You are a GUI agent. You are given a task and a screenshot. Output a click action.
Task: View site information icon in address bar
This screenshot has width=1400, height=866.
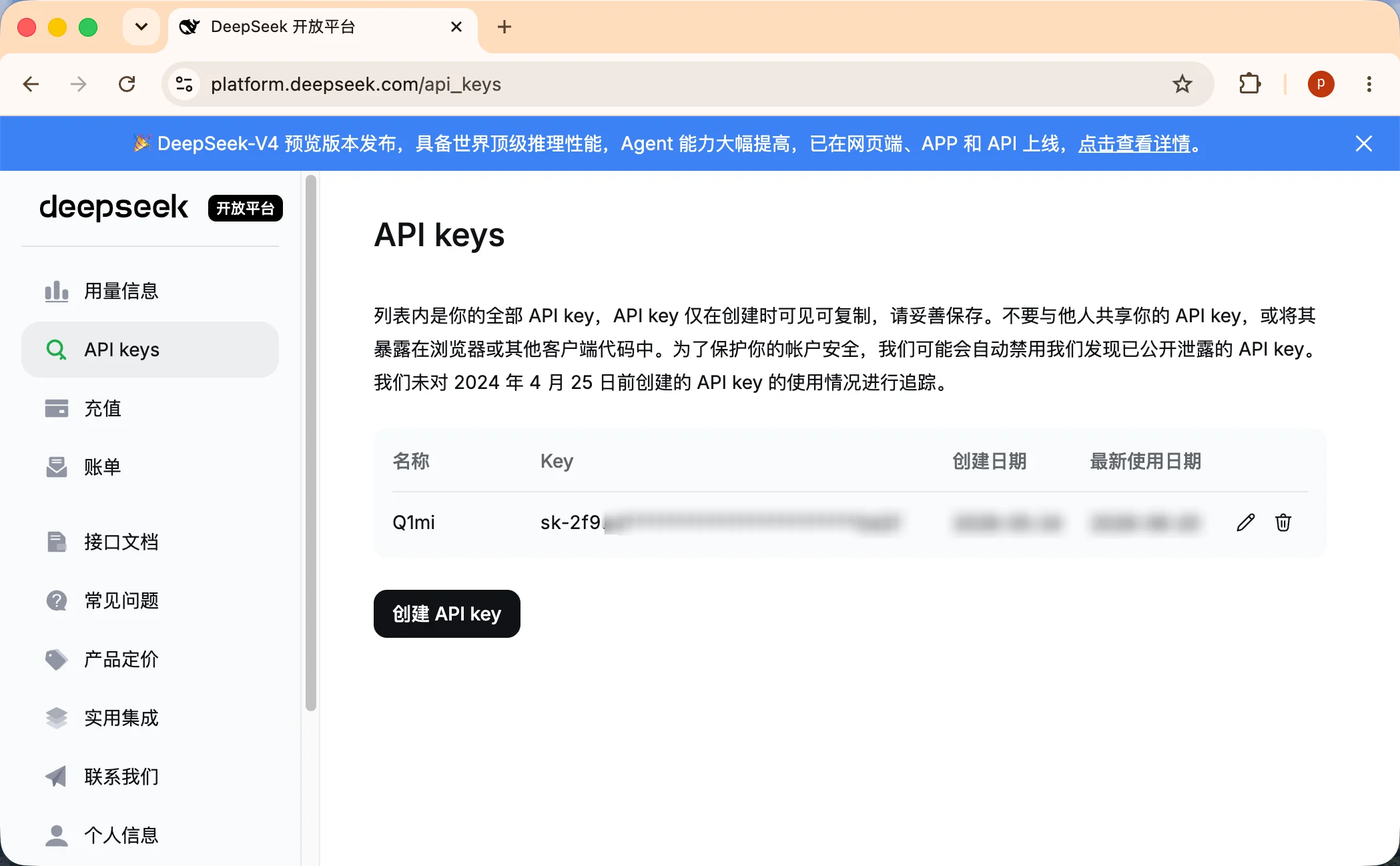[x=184, y=84]
